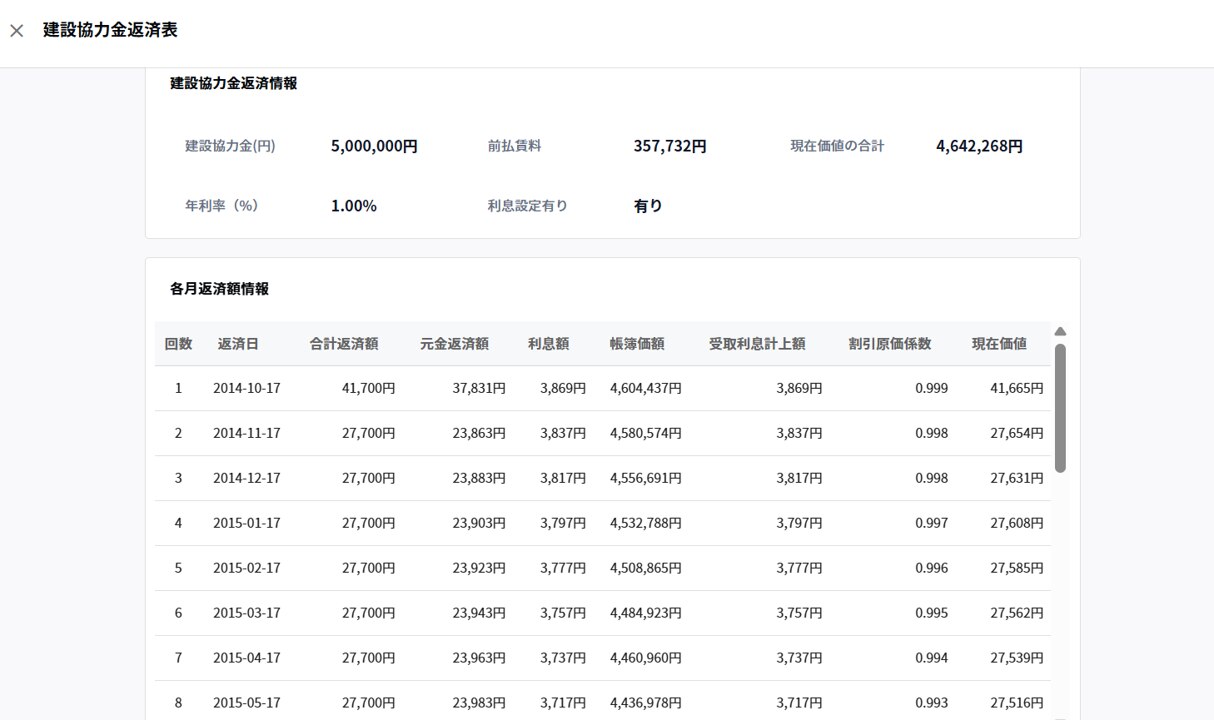
Task: Click the 回数 column header
Action: click(x=178, y=344)
